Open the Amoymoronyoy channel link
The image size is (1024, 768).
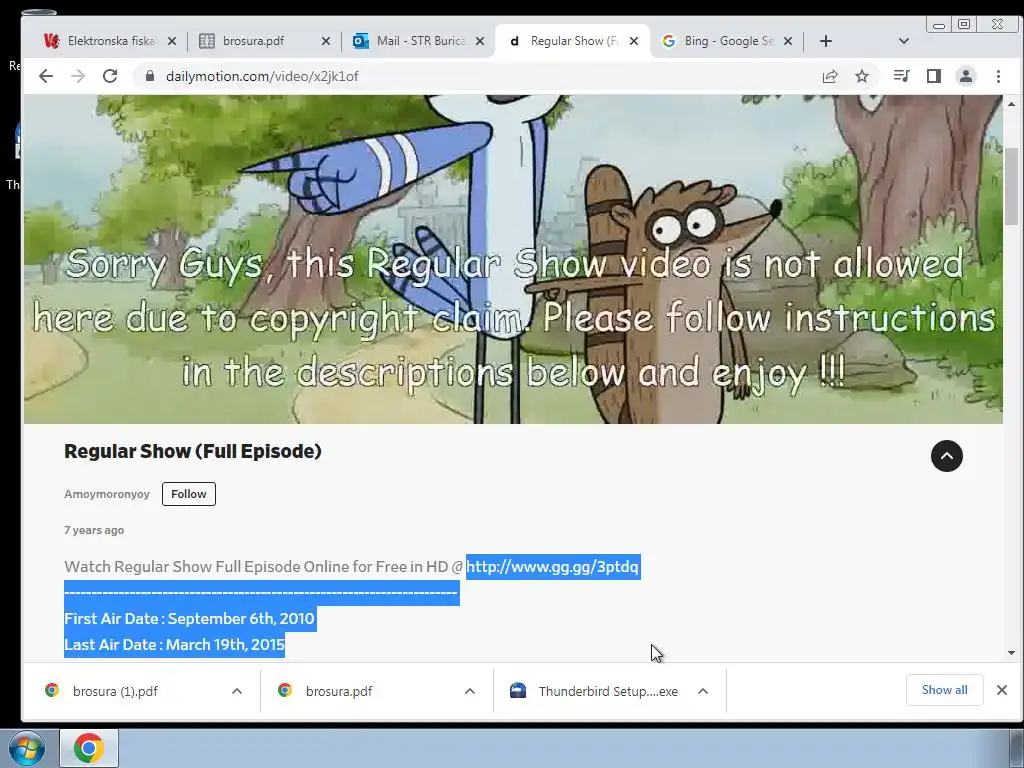pyautogui.click(x=107, y=494)
